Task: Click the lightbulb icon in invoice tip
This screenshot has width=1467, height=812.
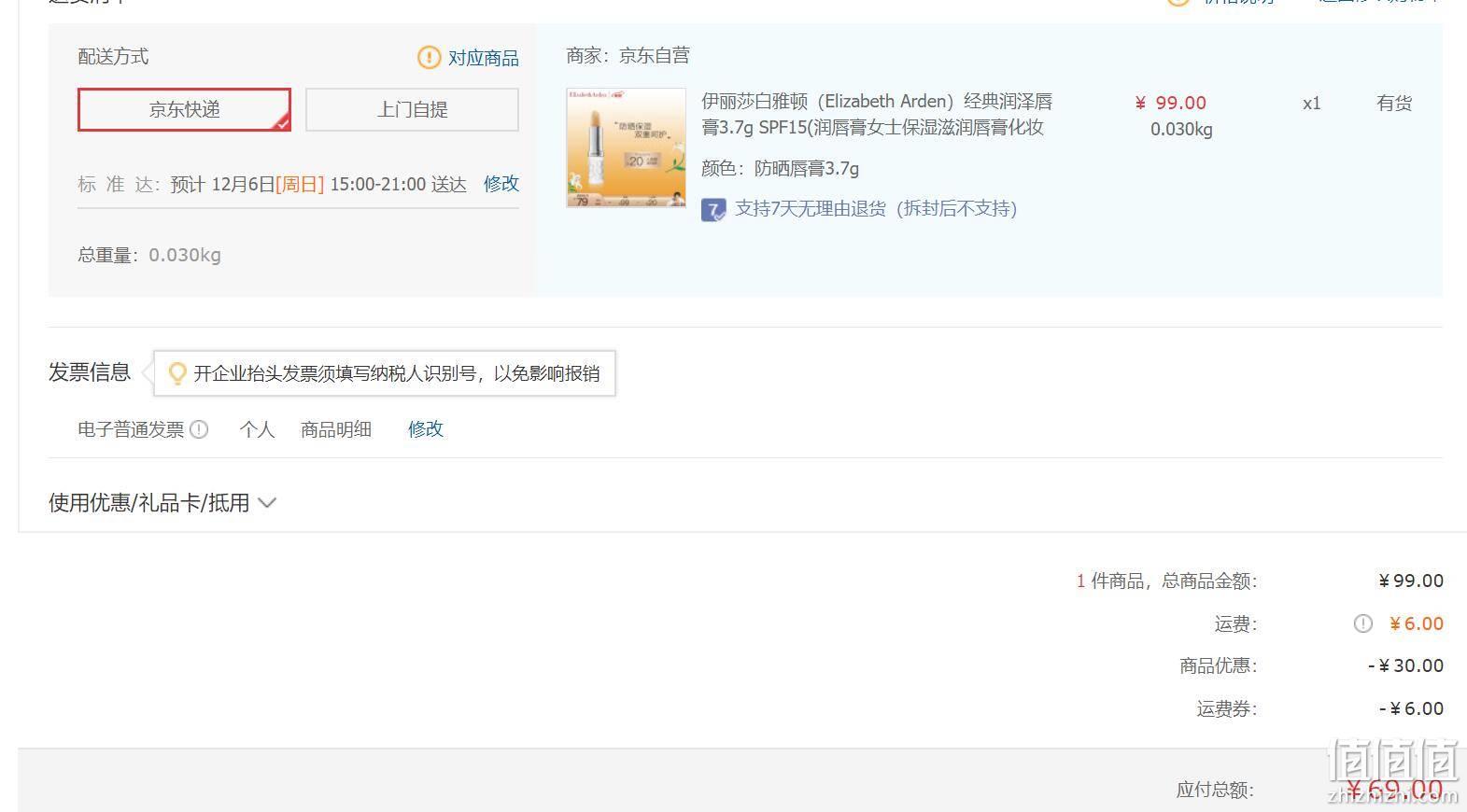Action: pyautogui.click(x=176, y=373)
